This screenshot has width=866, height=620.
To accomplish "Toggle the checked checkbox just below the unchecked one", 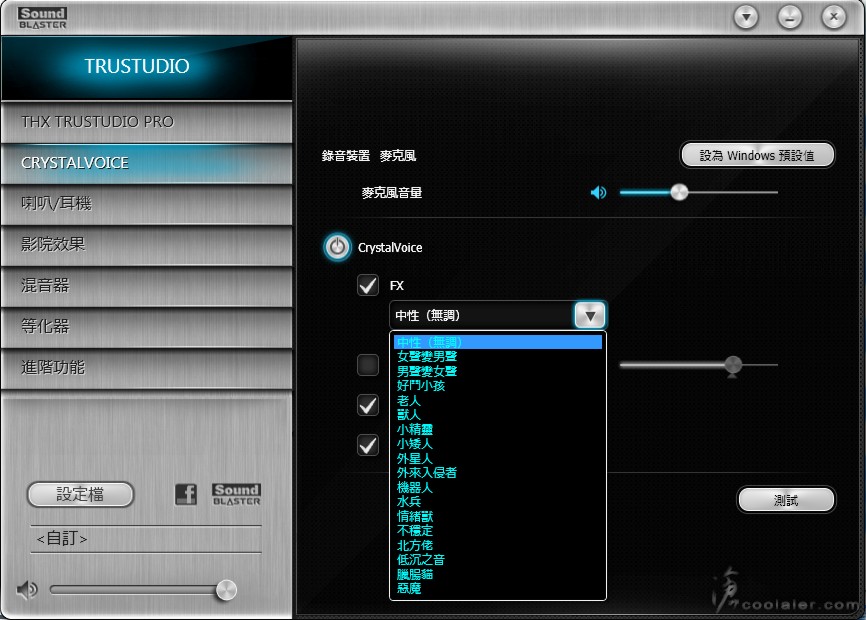I will click(368, 406).
